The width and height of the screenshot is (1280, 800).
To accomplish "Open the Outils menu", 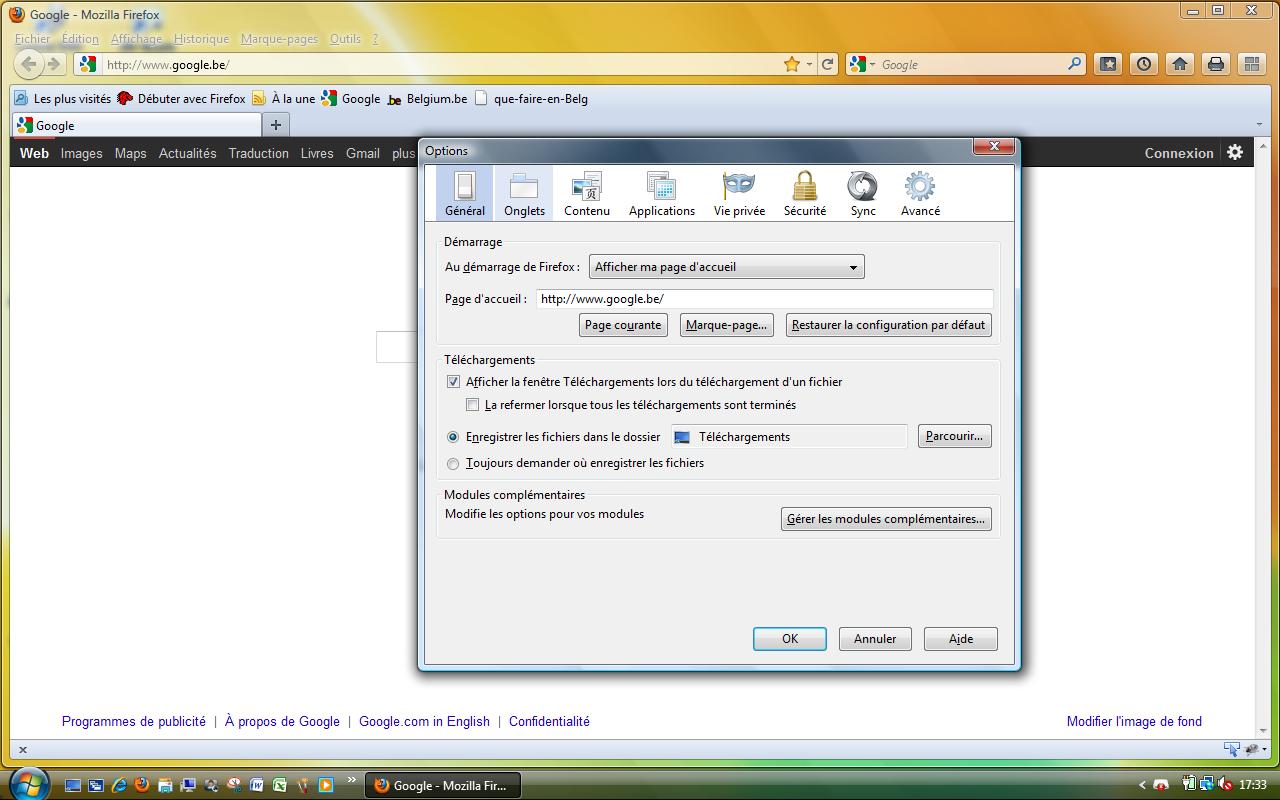I will [345, 39].
